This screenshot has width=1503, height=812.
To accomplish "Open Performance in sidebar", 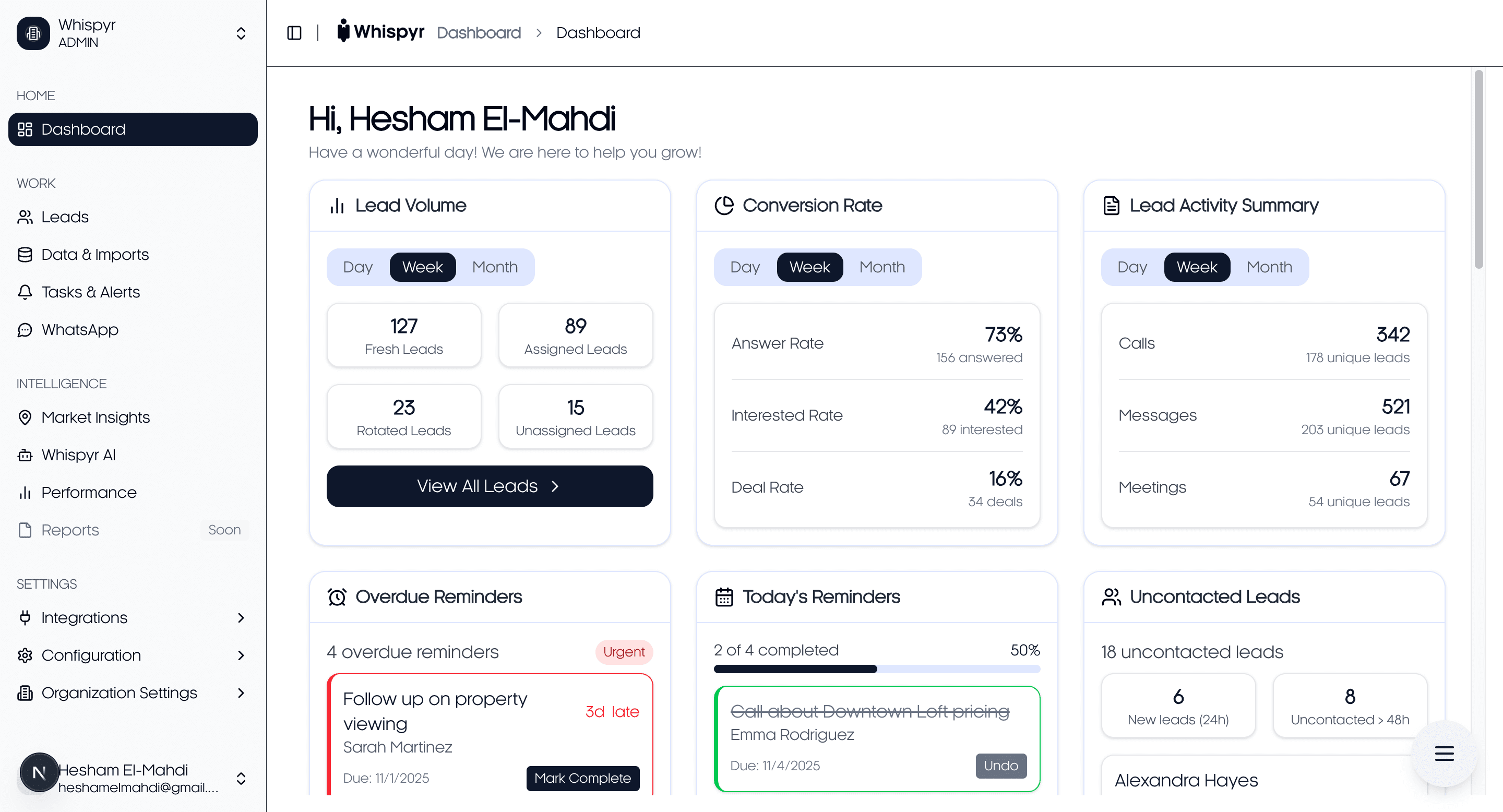I will [x=89, y=492].
